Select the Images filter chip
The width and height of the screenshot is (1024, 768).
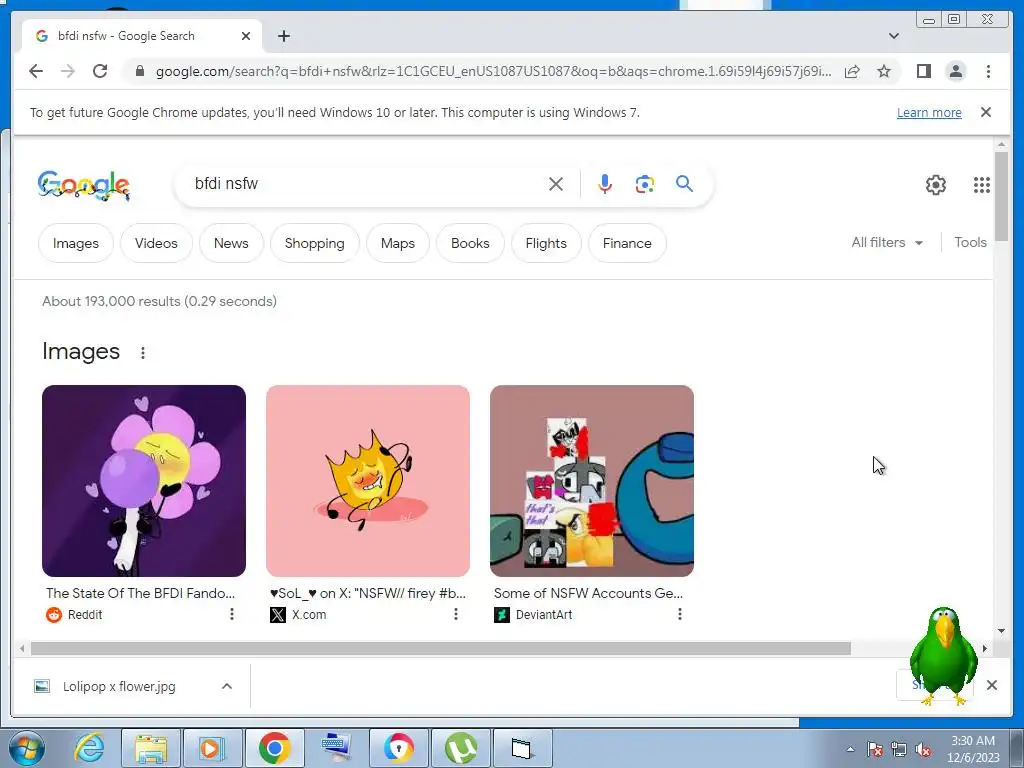[x=76, y=243]
